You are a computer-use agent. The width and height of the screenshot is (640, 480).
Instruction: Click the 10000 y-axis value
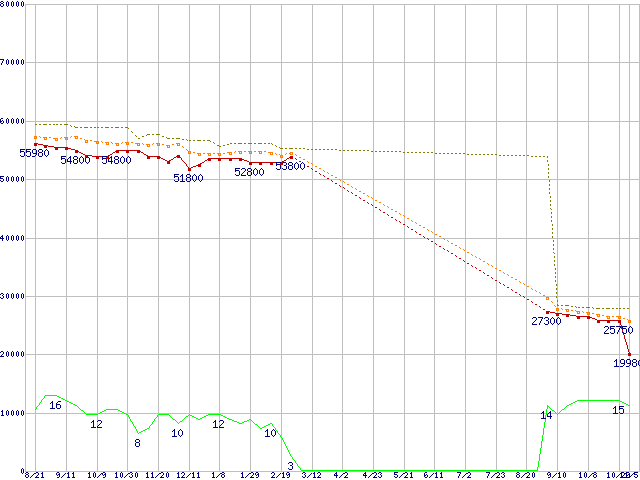(13, 413)
